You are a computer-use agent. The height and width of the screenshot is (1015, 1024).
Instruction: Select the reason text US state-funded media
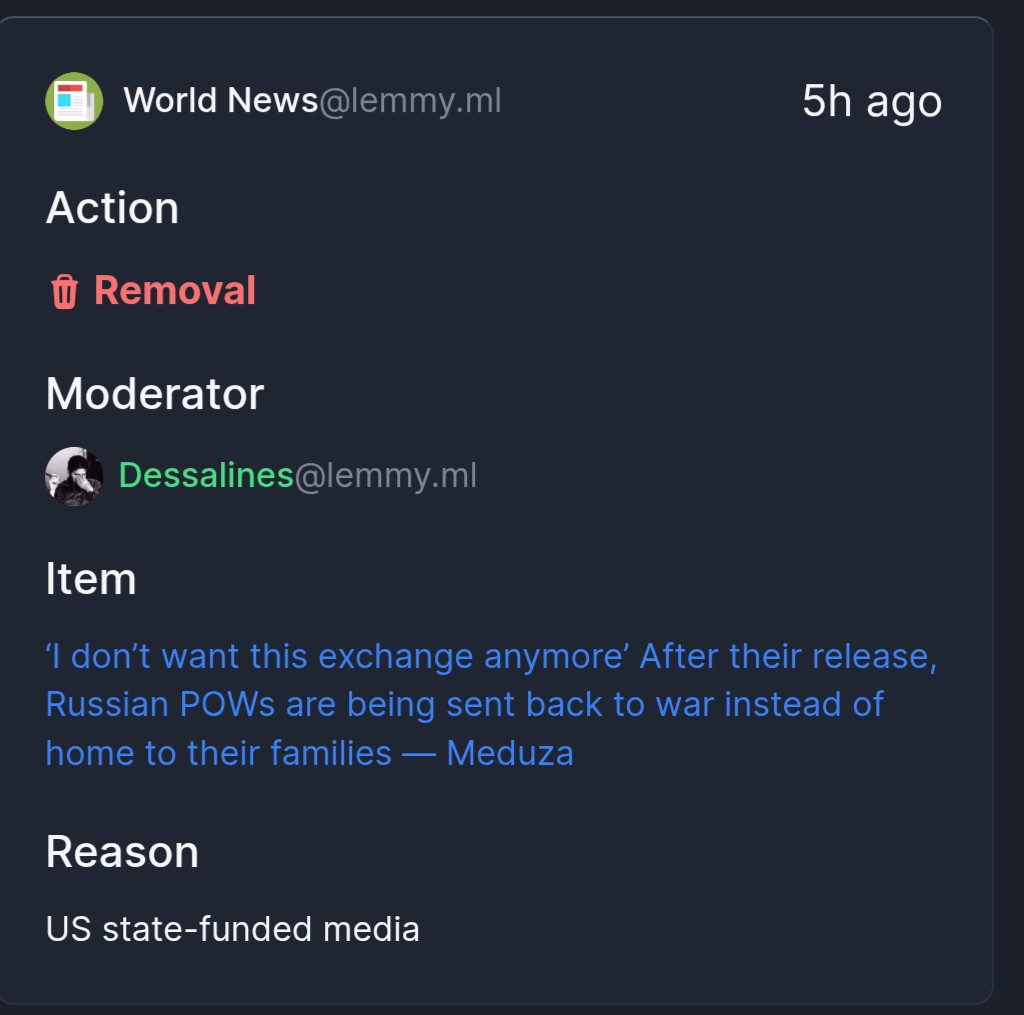(232, 929)
